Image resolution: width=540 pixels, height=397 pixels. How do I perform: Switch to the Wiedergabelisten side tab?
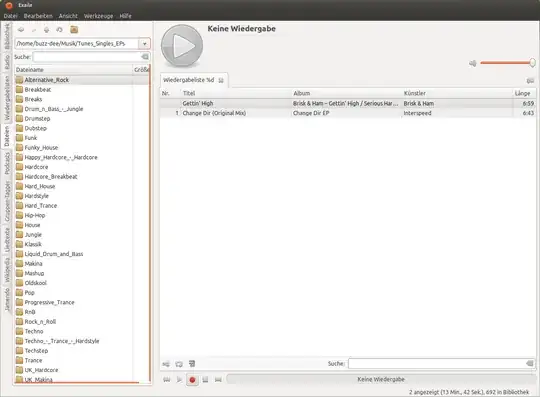(7, 98)
